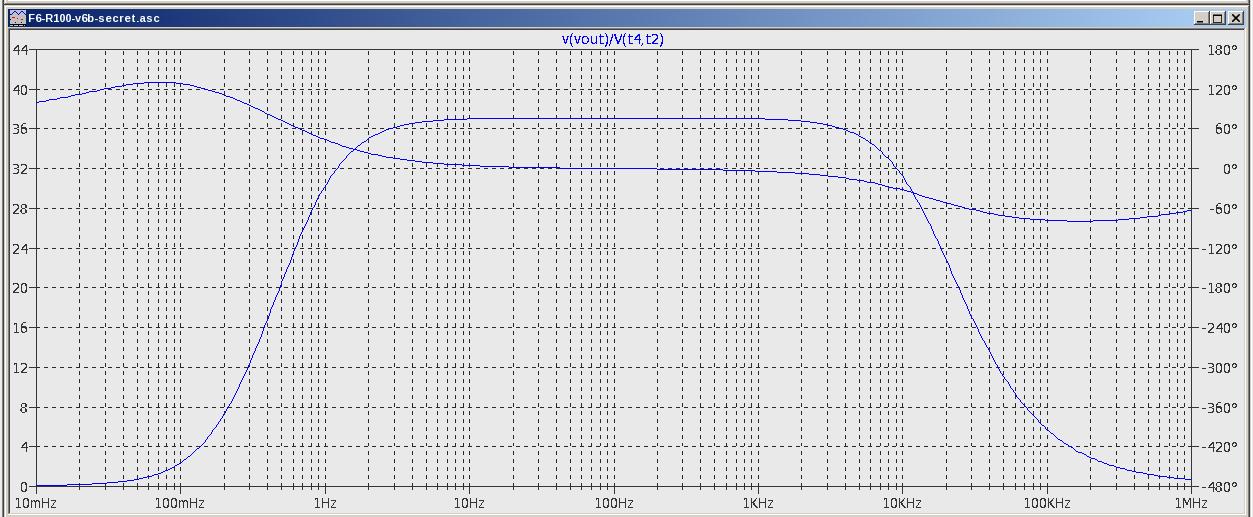This screenshot has width=1253, height=517.
Task: Click the 0° phase axis label
Action: point(1228,169)
